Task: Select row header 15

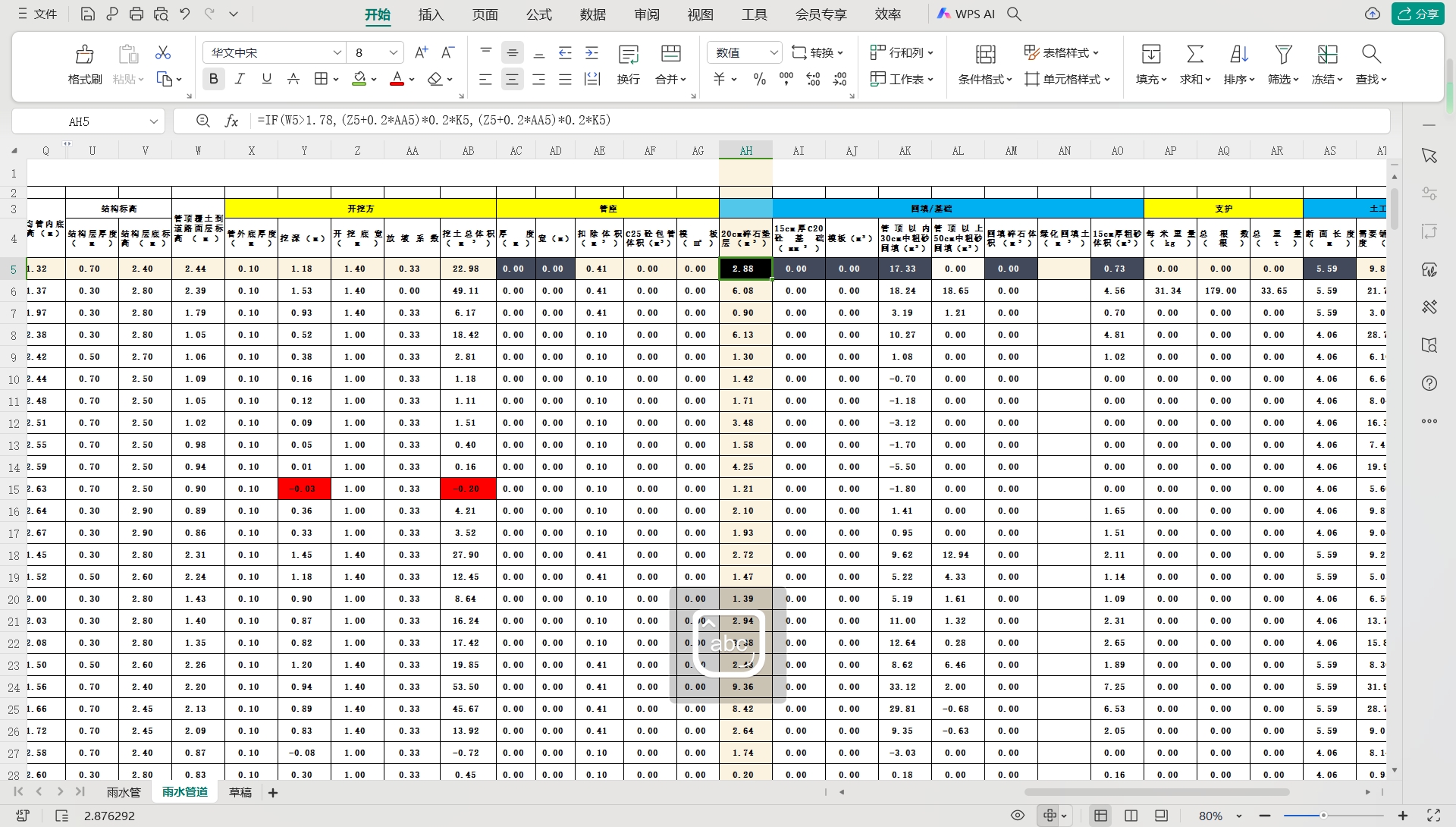Action: (x=14, y=489)
